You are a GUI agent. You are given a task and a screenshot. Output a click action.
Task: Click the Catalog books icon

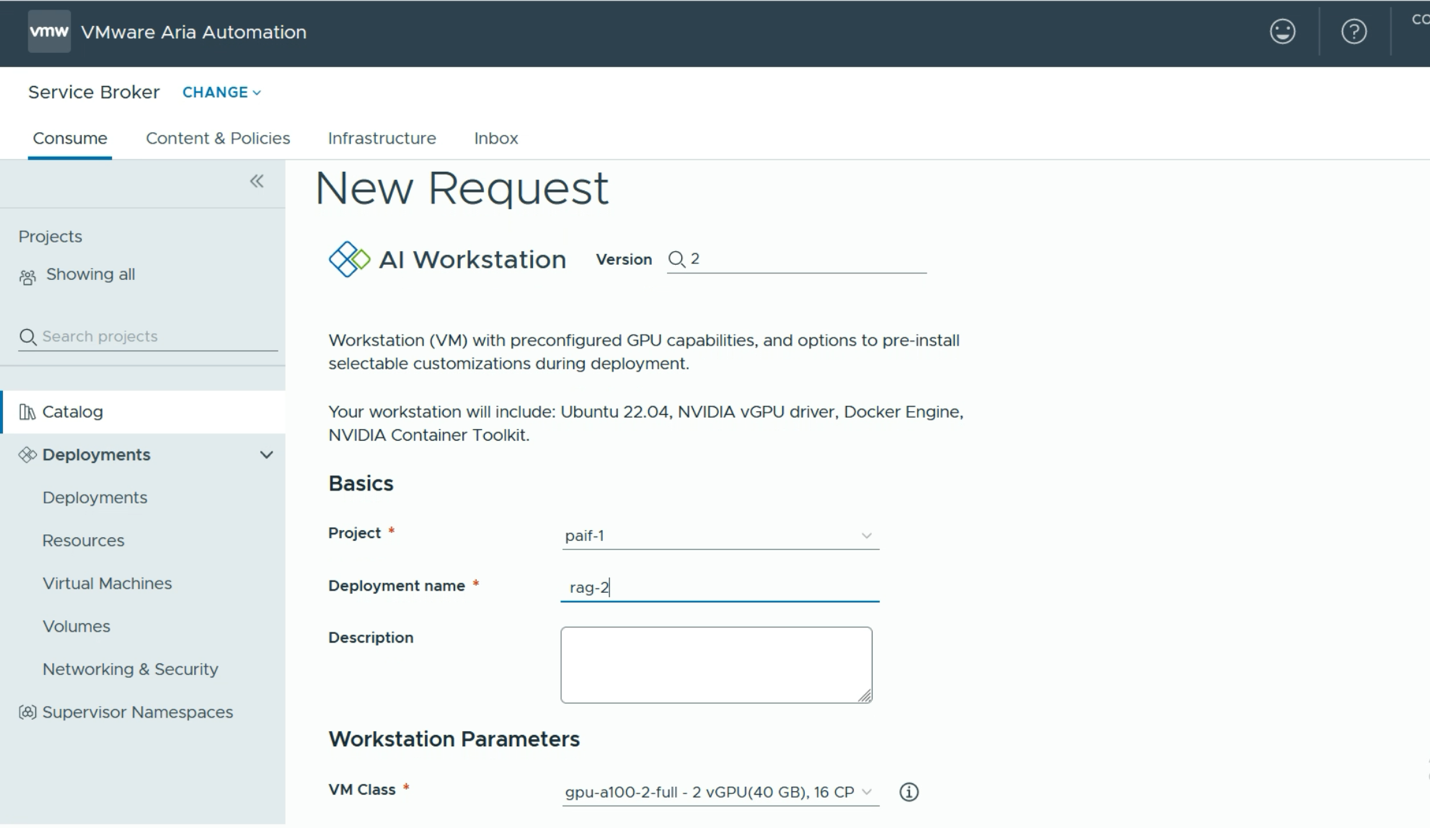27,412
